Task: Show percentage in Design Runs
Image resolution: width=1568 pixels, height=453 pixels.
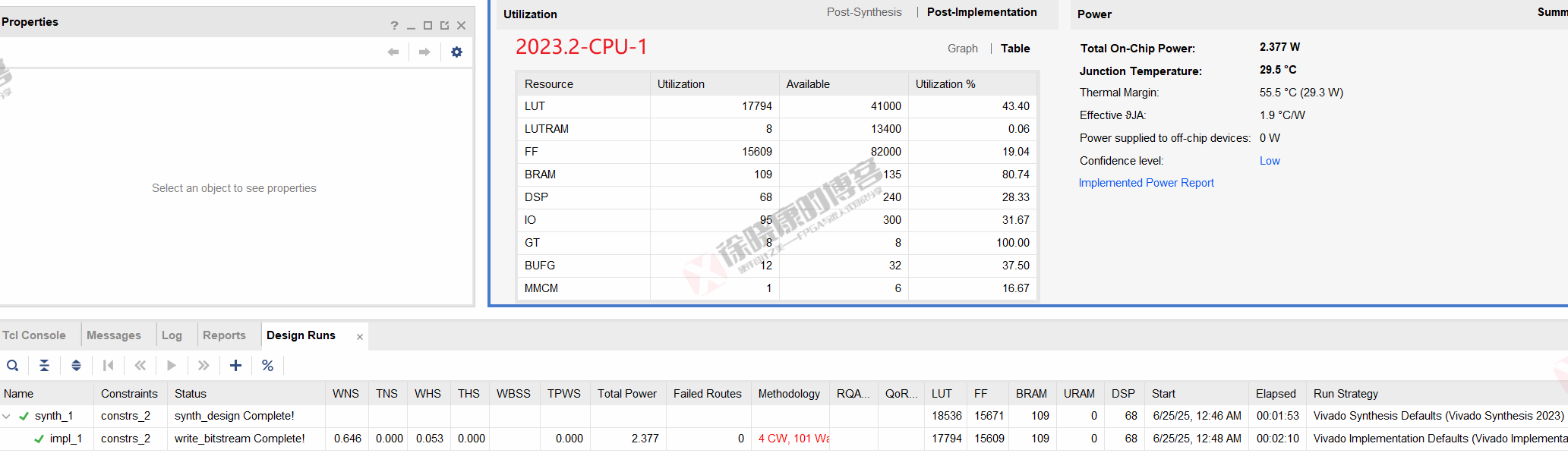Action: 267,366
